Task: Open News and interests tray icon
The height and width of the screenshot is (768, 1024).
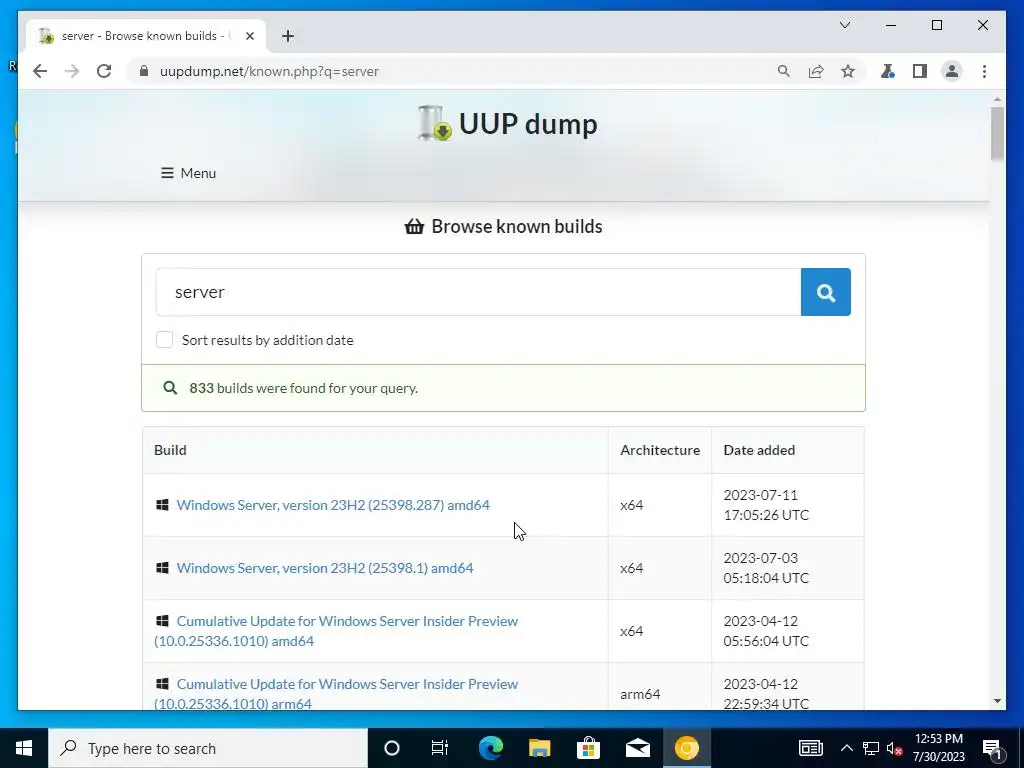Action: pyautogui.click(x=810, y=748)
